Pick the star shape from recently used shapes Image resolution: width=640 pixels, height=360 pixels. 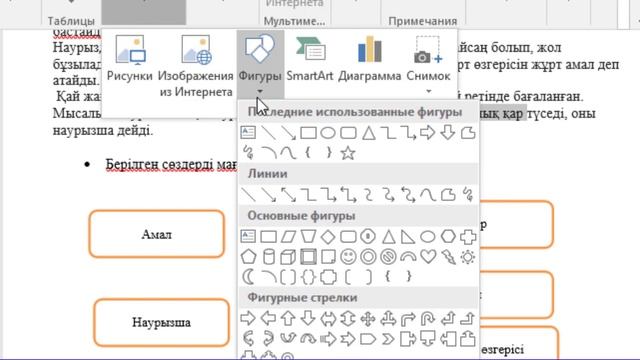point(348,153)
